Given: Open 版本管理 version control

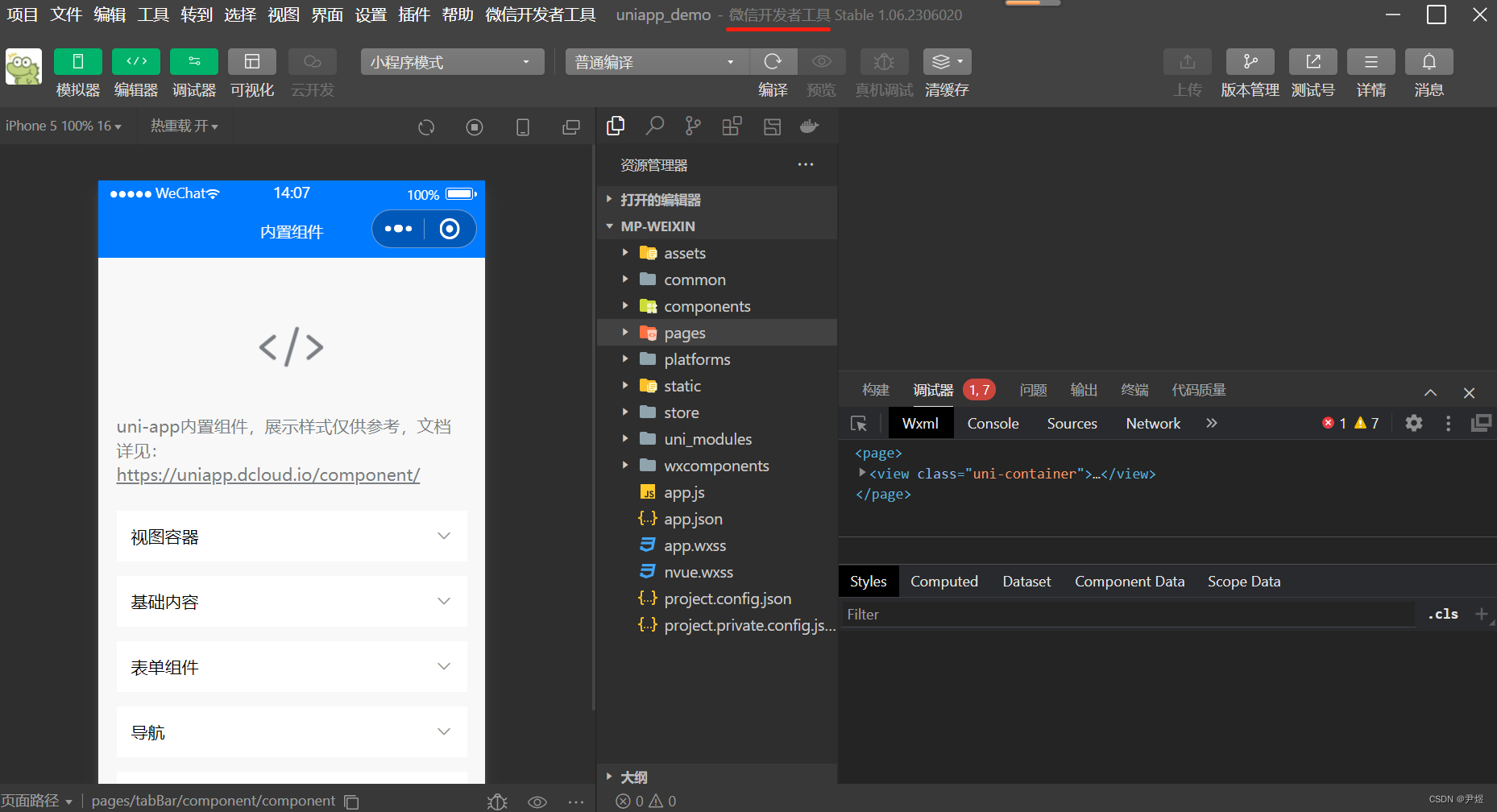Looking at the screenshot, I should point(1250,62).
